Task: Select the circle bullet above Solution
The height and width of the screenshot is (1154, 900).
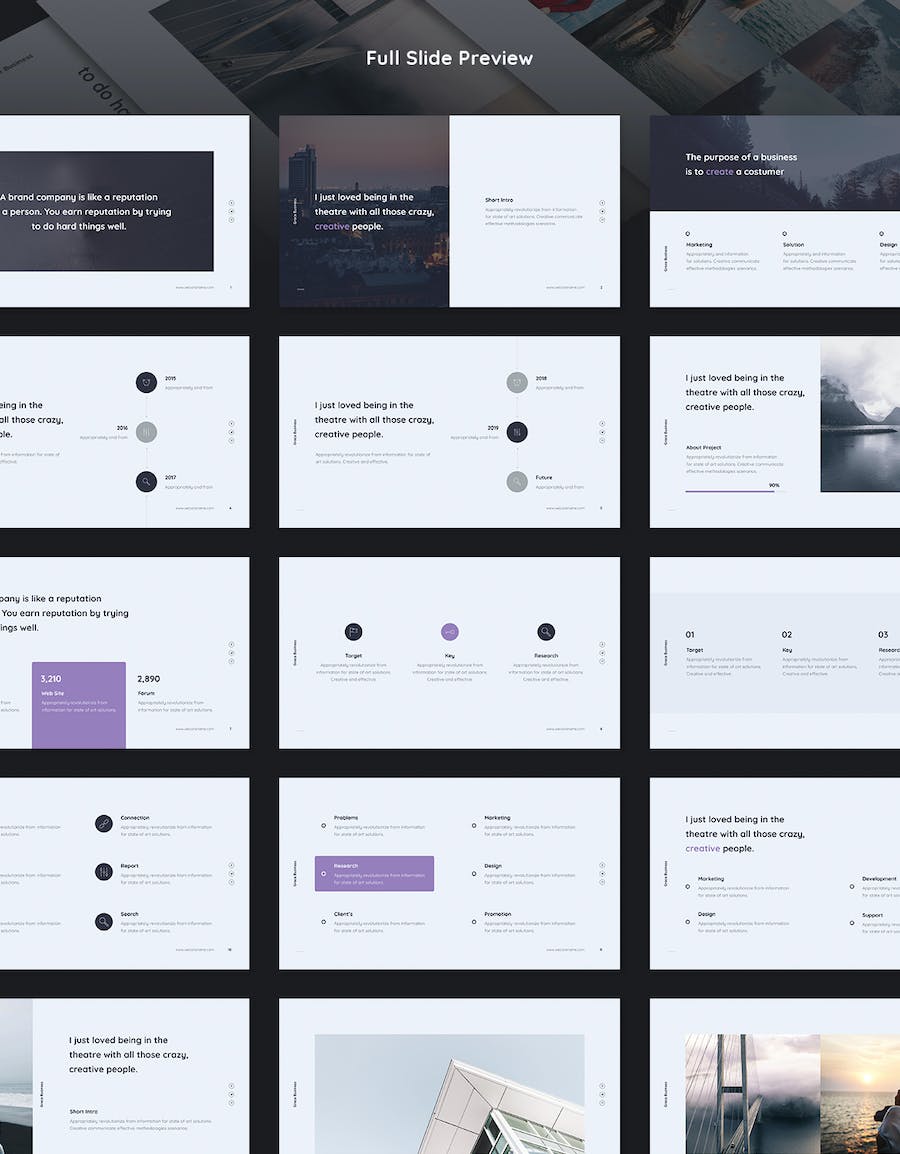Action: [x=785, y=234]
